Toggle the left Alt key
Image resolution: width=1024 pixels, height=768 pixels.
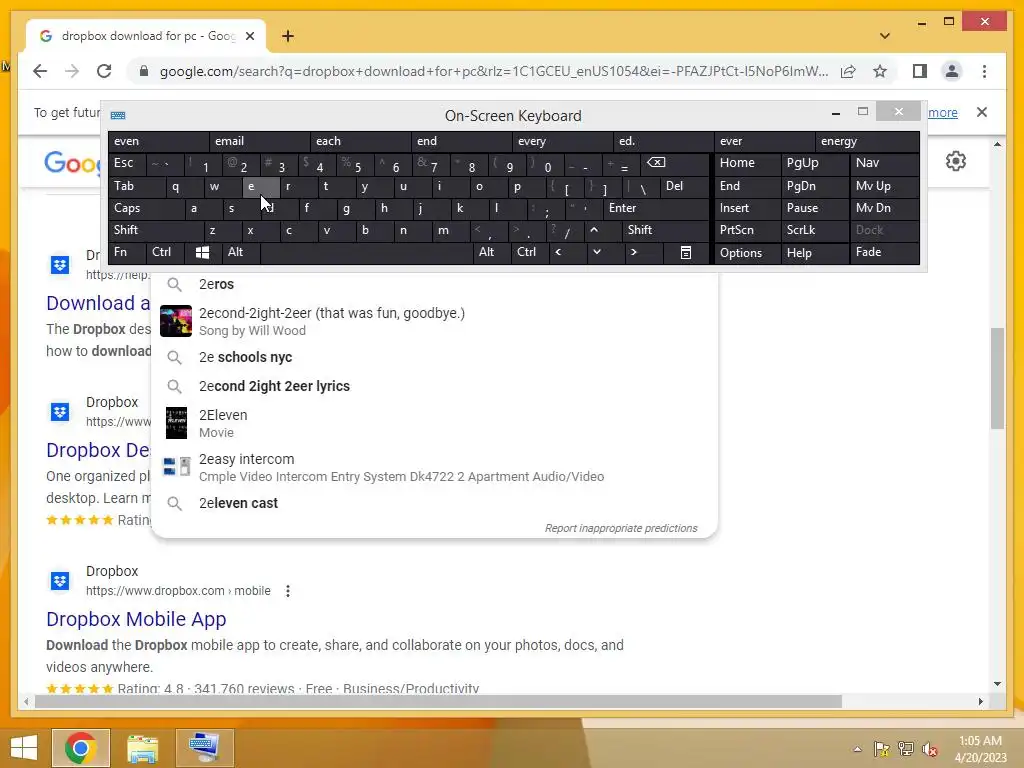click(241, 252)
